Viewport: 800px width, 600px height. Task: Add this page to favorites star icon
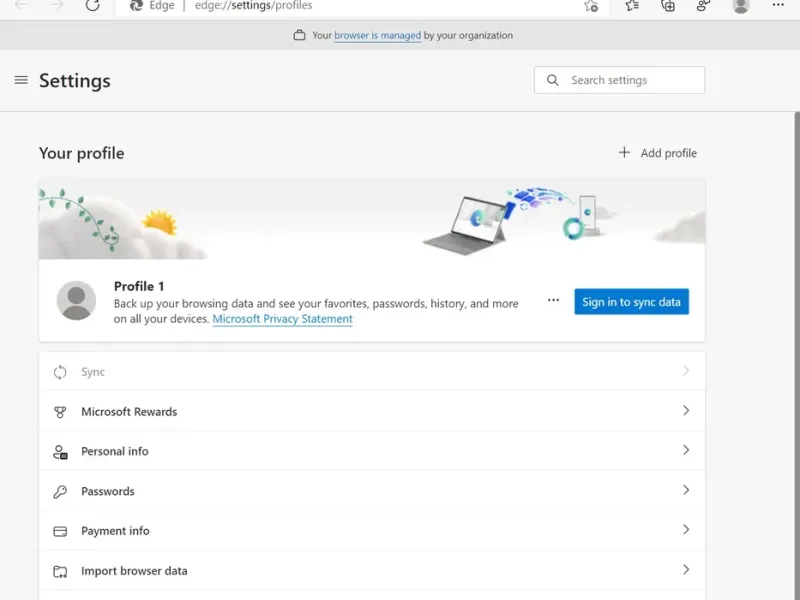tap(591, 6)
